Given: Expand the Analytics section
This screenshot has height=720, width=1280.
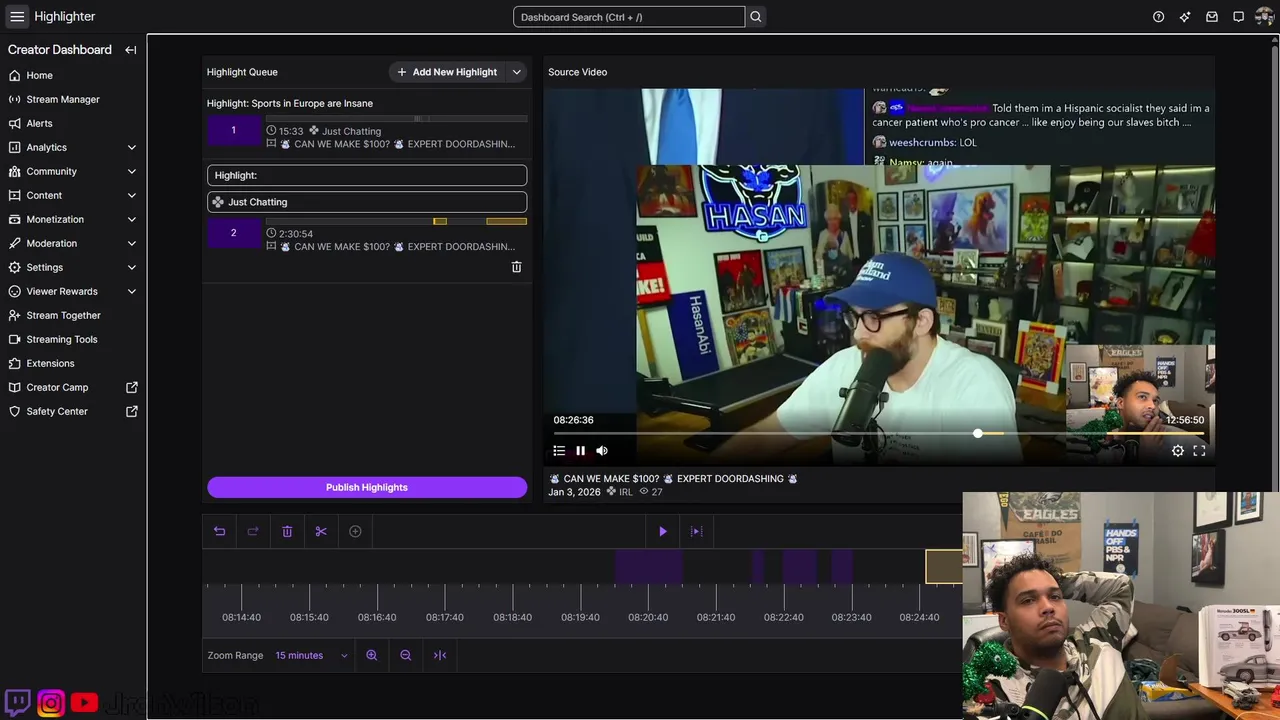Looking at the screenshot, I should pos(73,147).
